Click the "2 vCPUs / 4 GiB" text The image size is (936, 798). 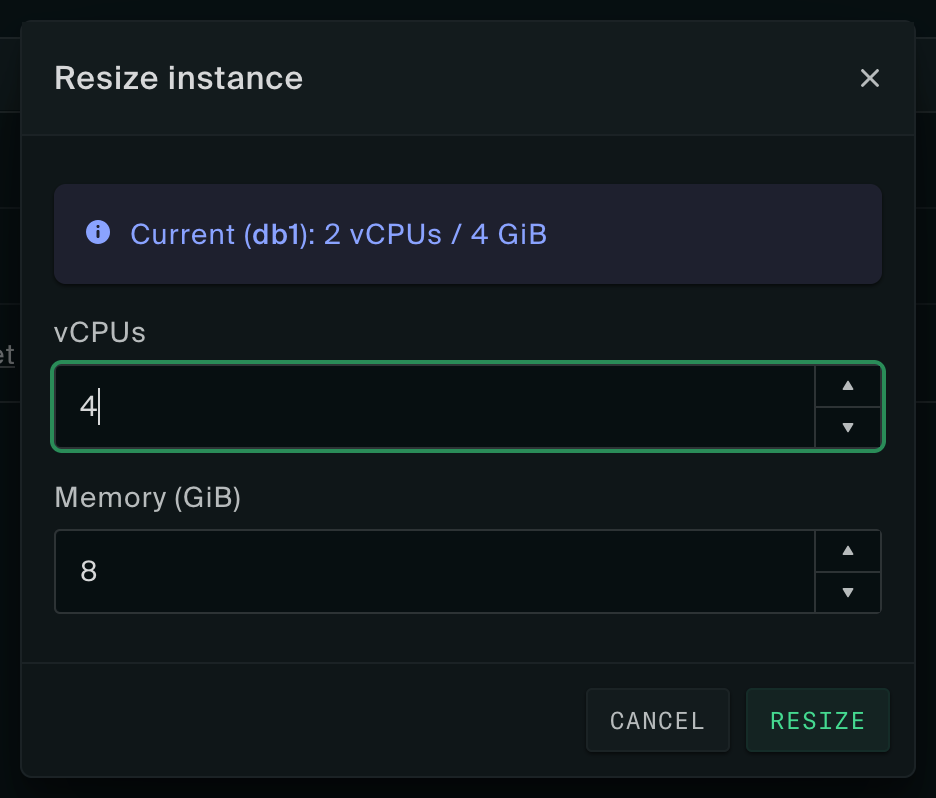pos(435,235)
